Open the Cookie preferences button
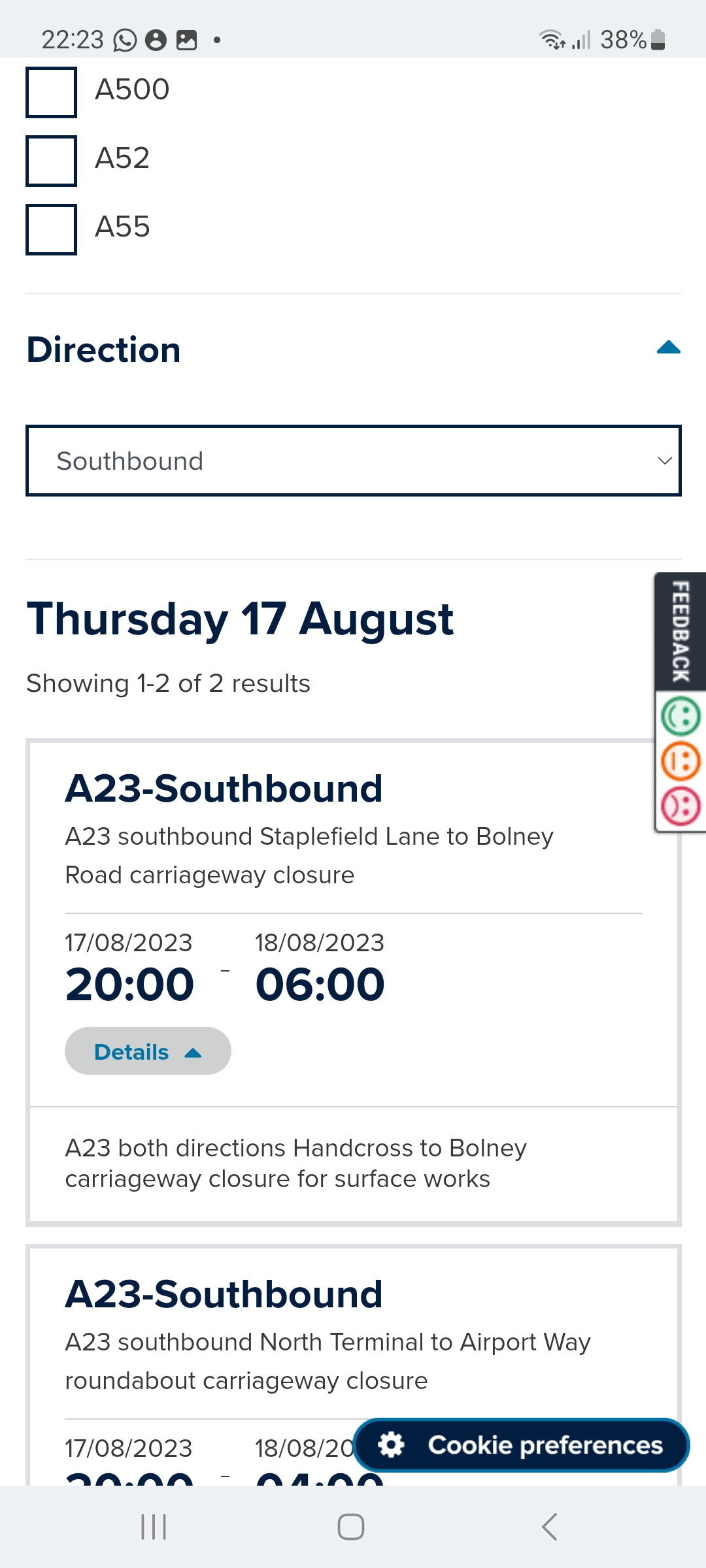706x1568 pixels. coord(522,1445)
